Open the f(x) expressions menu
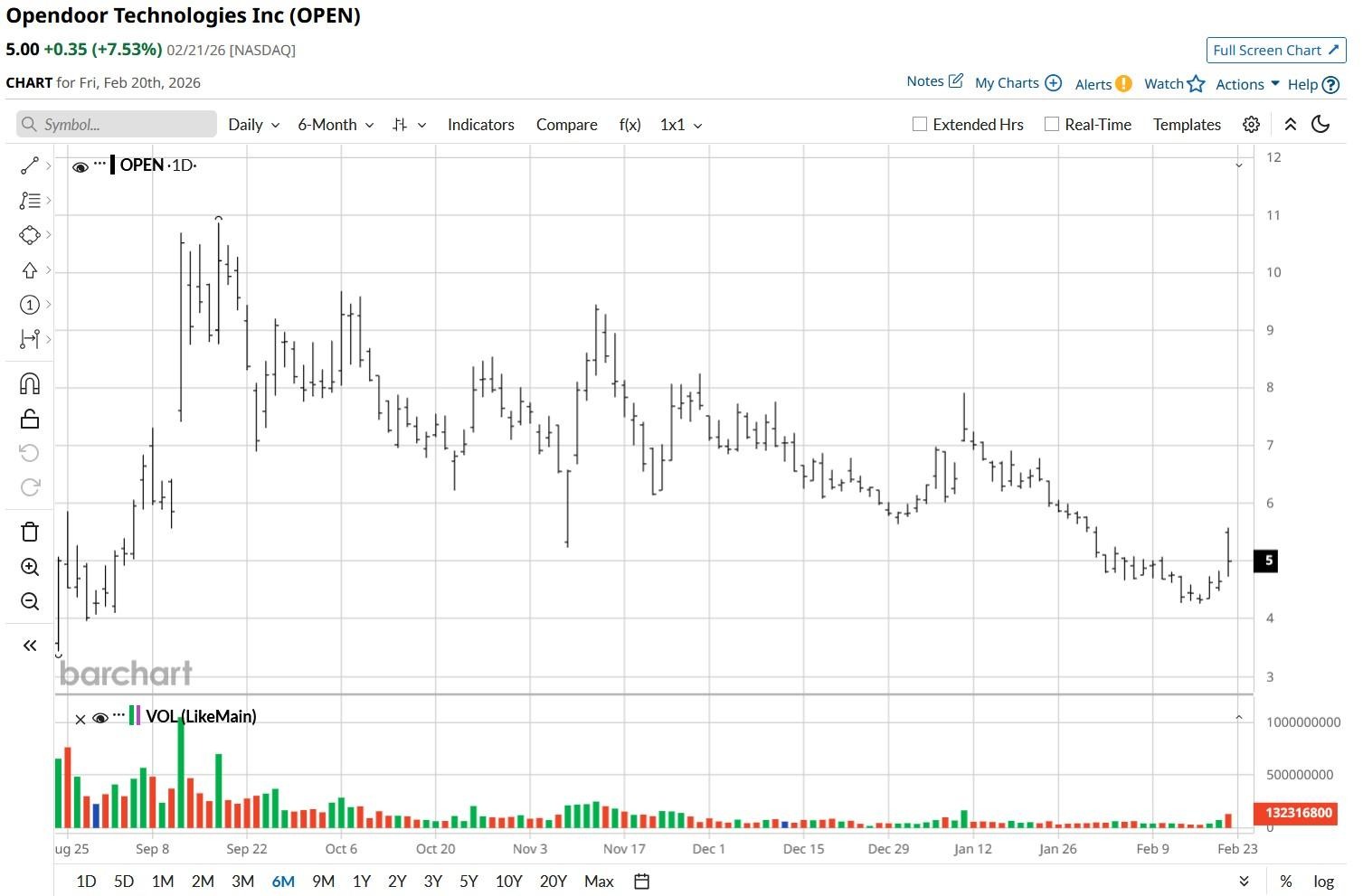 pyautogui.click(x=630, y=125)
